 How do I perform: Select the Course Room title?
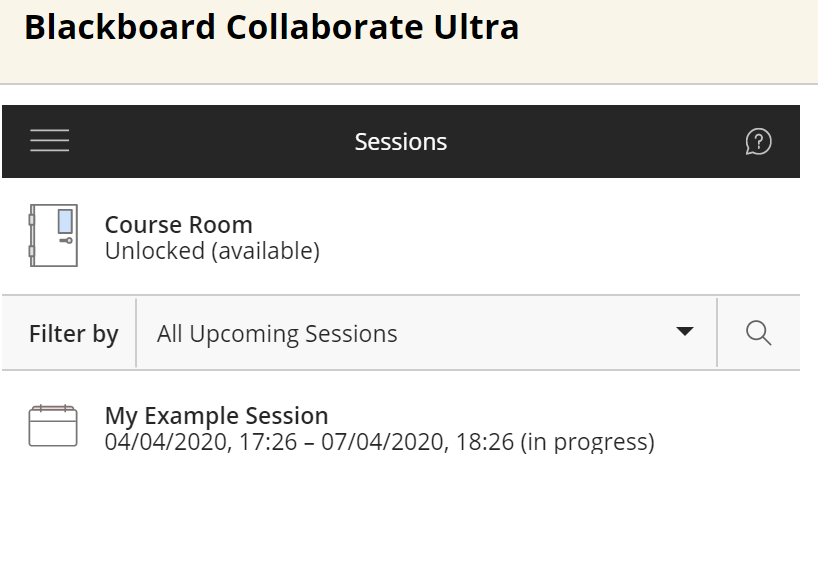click(x=179, y=224)
